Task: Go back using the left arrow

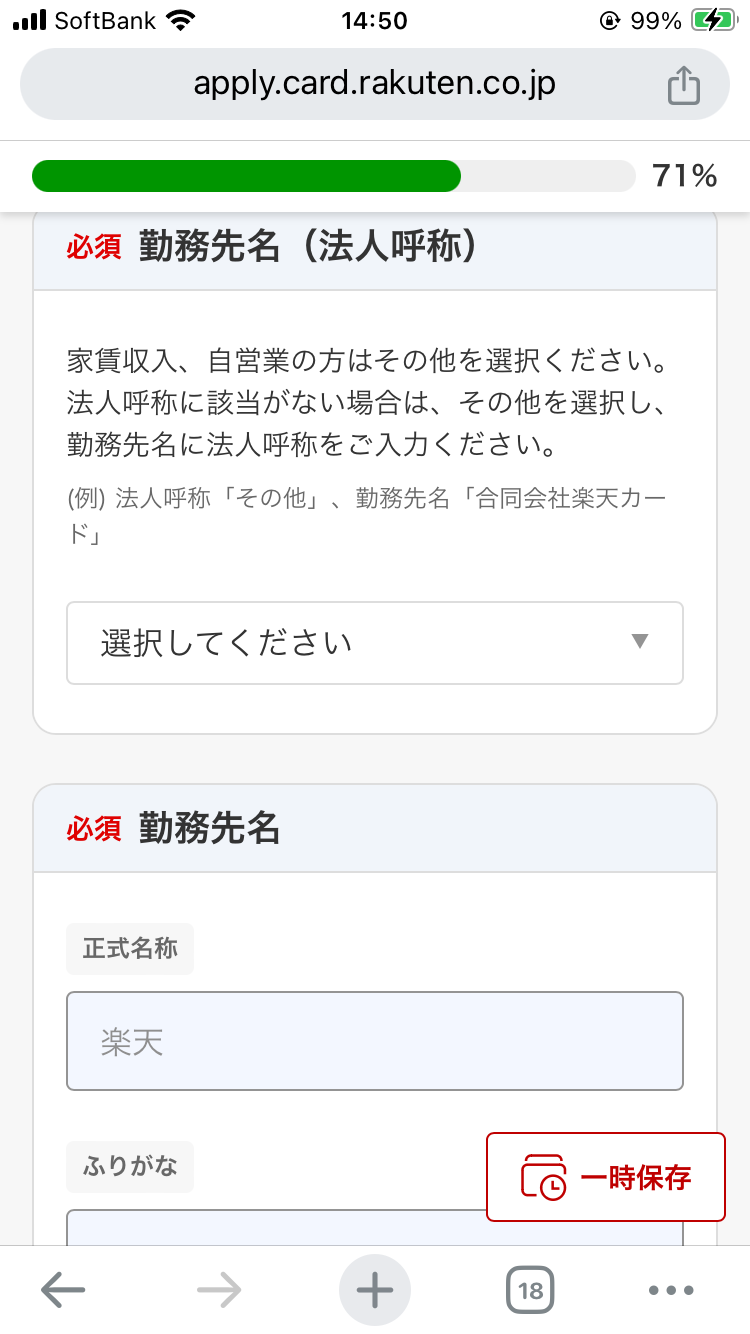Action: tap(62, 1290)
